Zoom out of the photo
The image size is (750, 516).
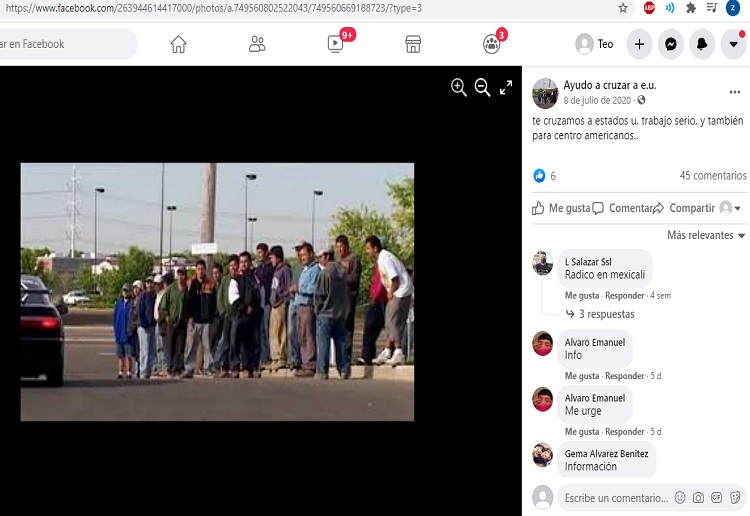(x=482, y=88)
